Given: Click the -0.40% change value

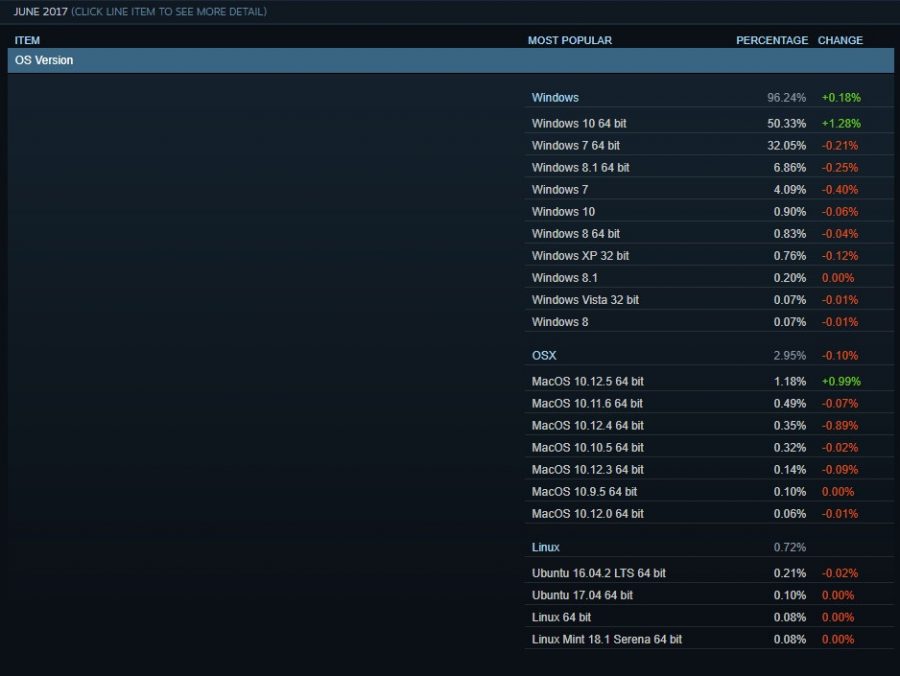Looking at the screenshot, I should pyautogui.click(x=840, y=189).
